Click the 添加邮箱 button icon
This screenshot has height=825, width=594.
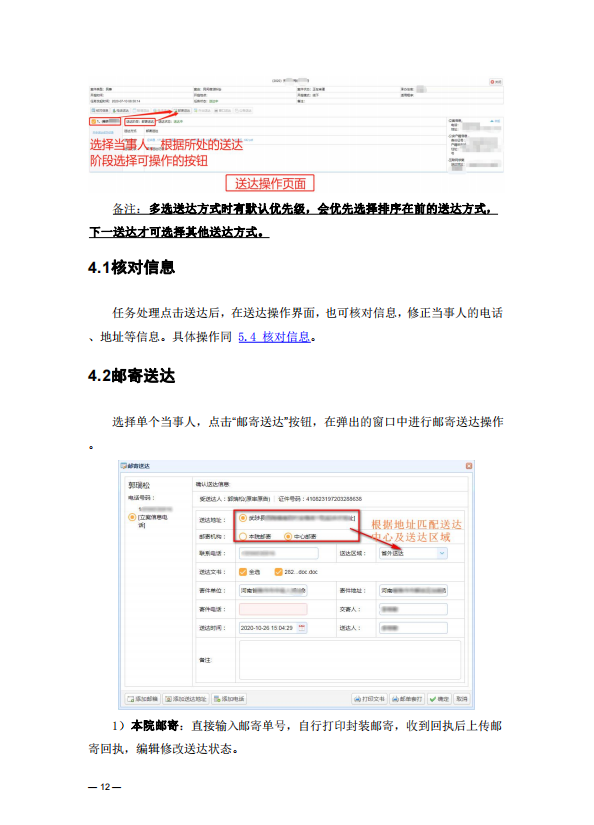130,699
